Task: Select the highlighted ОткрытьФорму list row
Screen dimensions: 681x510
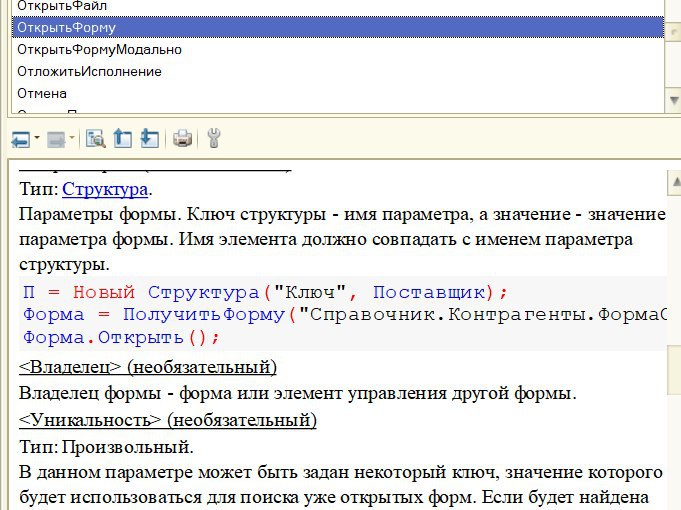Action: coord(338,27)
